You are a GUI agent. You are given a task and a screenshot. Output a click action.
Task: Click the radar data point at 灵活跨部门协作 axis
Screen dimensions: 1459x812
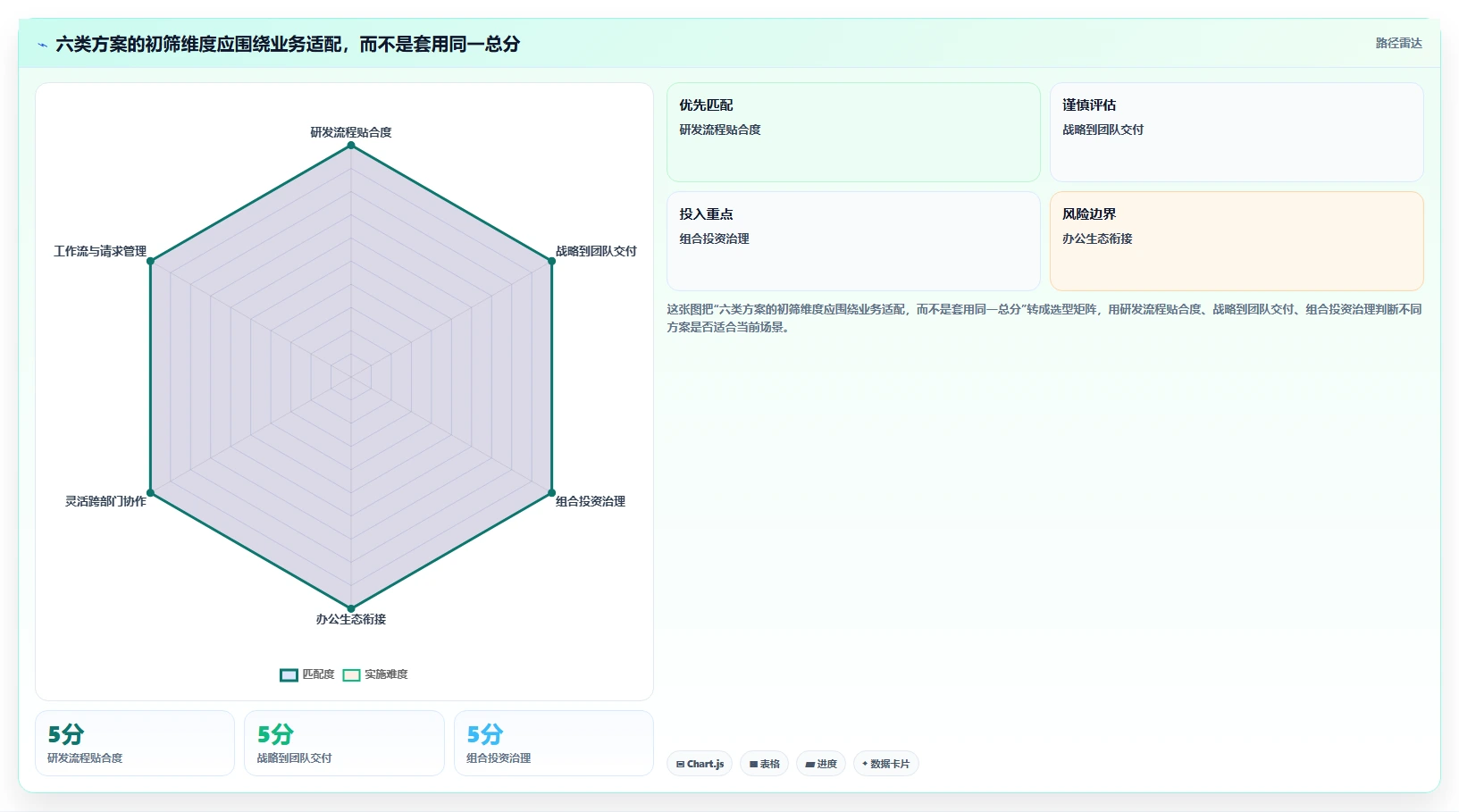150,493
